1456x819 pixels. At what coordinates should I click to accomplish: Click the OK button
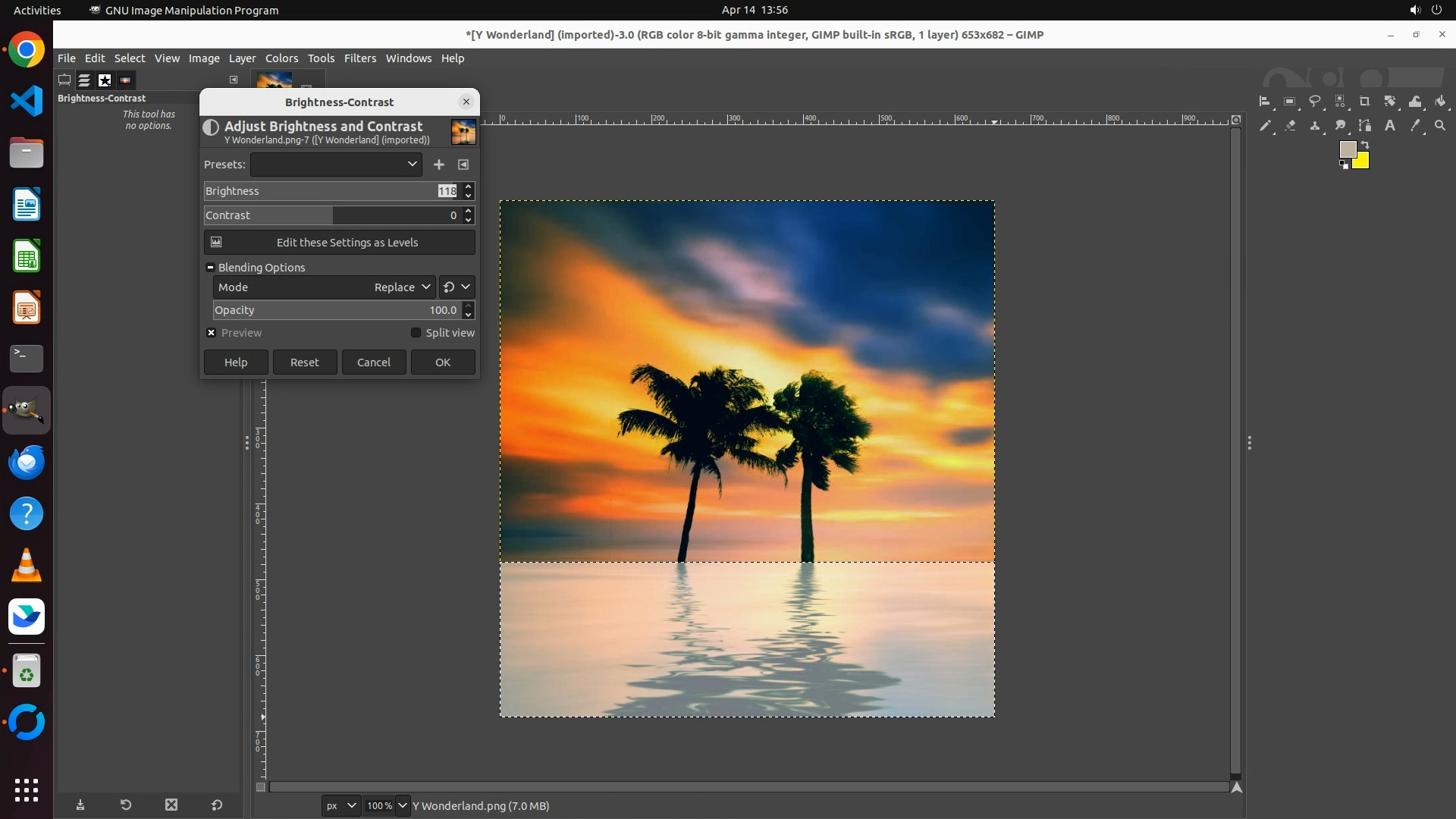tap(443, 362)
